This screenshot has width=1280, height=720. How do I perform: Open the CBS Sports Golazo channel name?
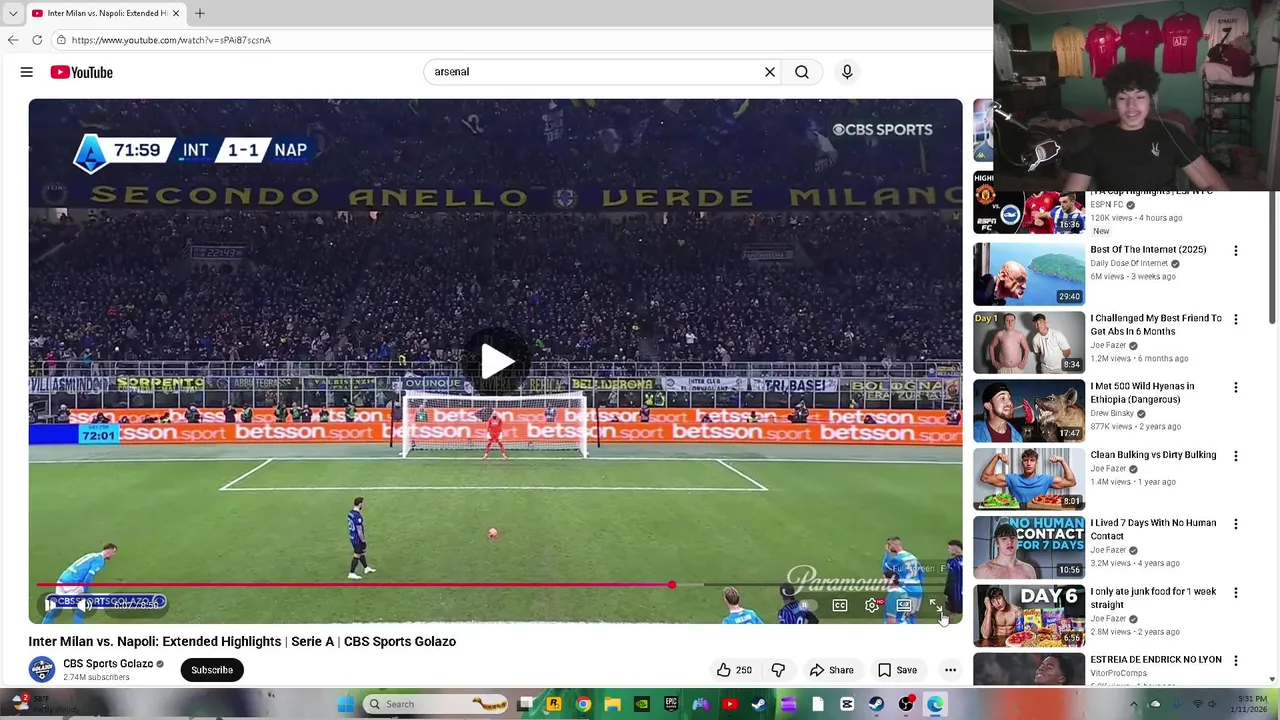click(x=108, y=664)
